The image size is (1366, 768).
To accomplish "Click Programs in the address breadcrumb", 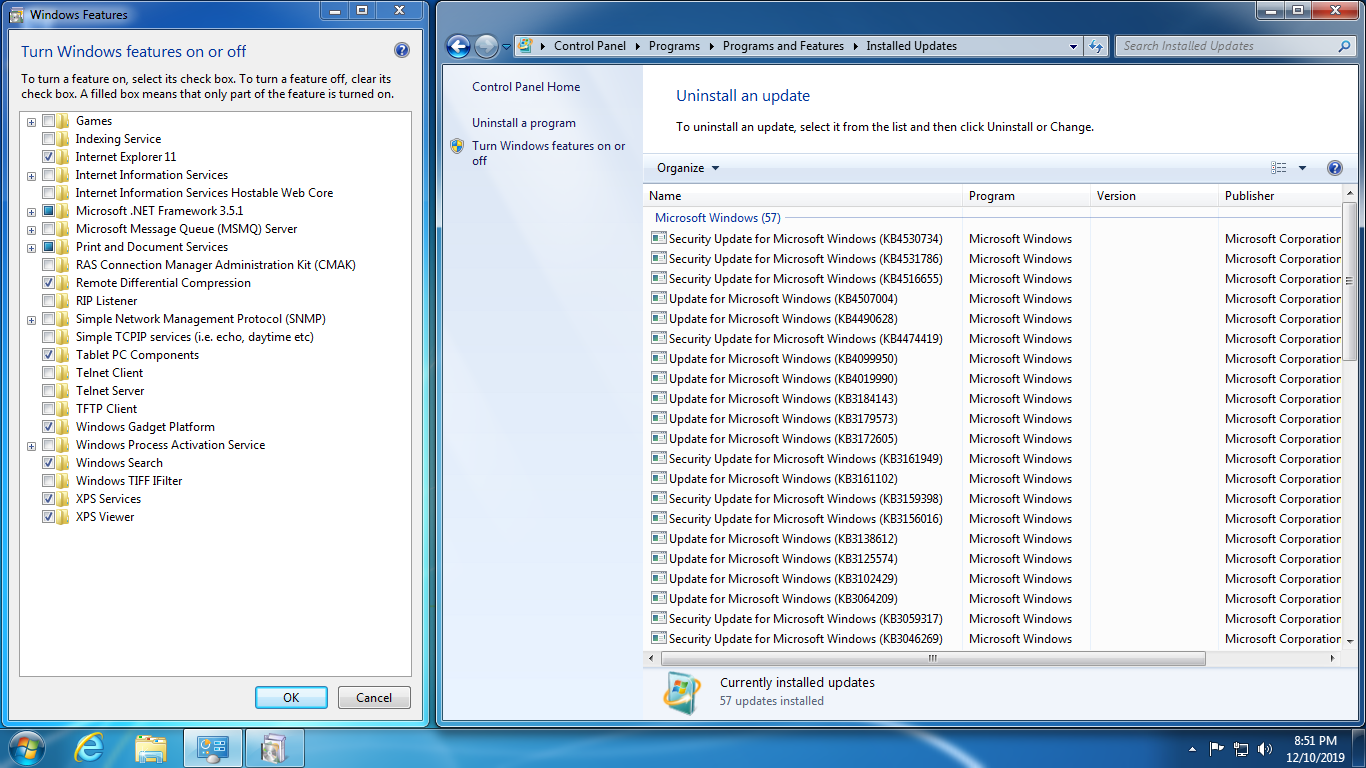I will tap(674, 46).
